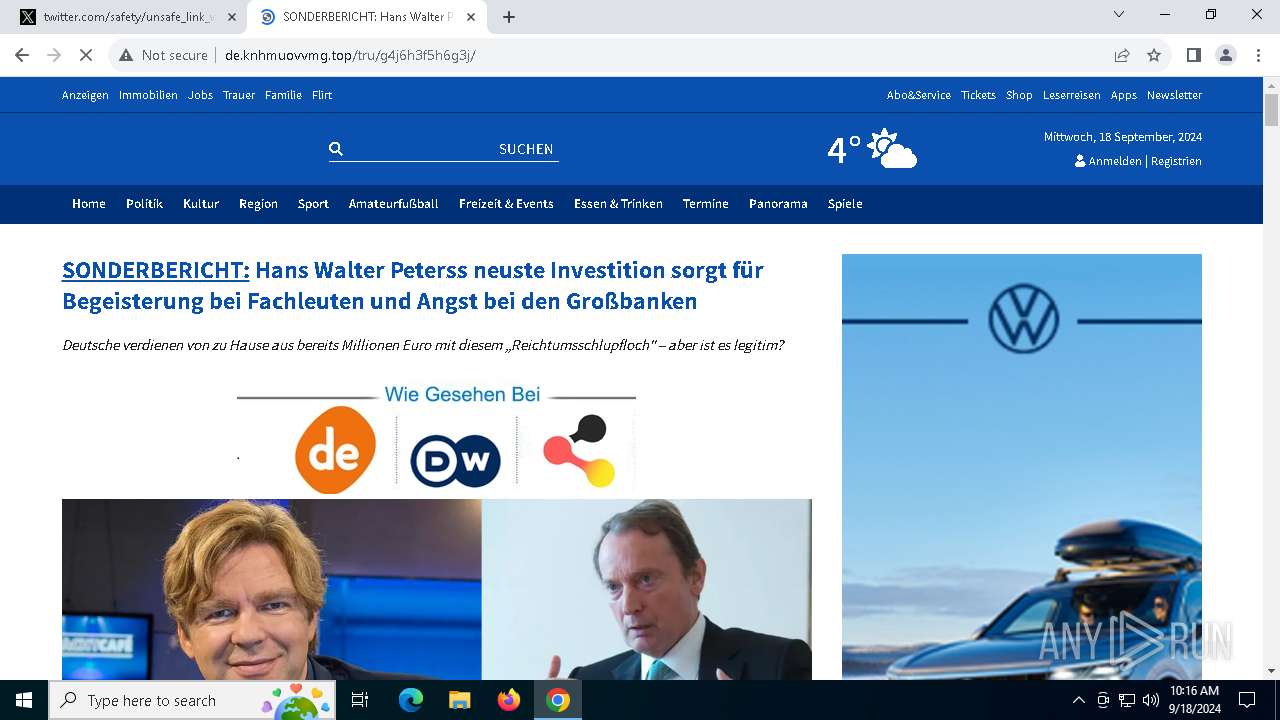
Task: Open Task View on taskbar
Action: [x=360, y=700]
